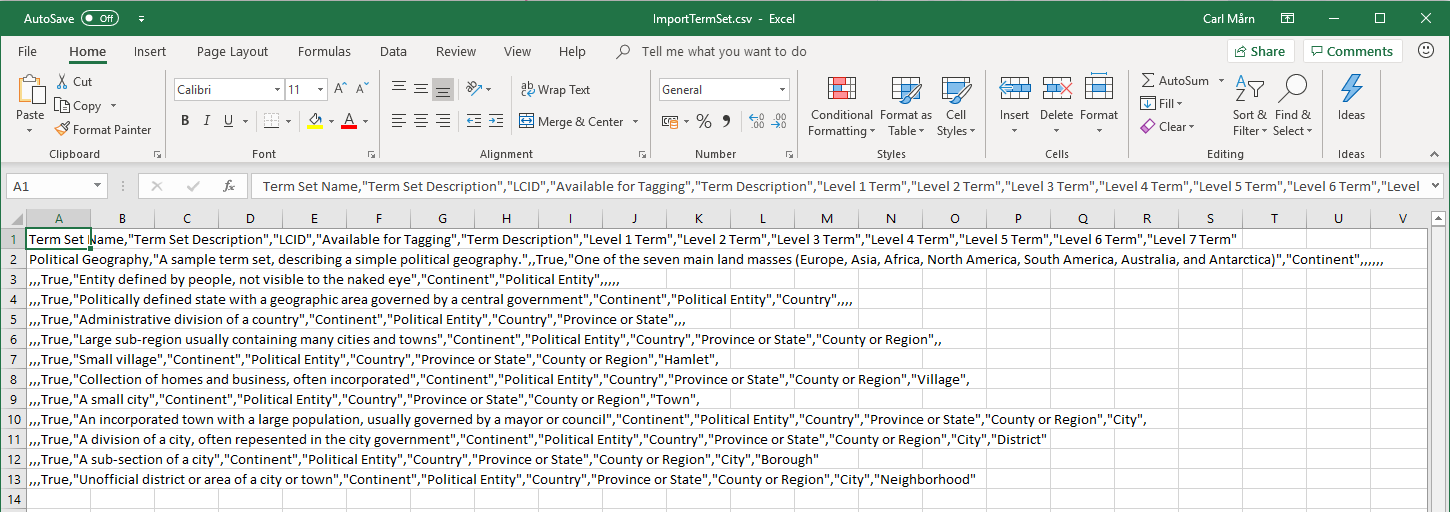This screenshot has width=1450, height=512.
Task: Delete cells using the Delete icon
Action: (1057, 88)
